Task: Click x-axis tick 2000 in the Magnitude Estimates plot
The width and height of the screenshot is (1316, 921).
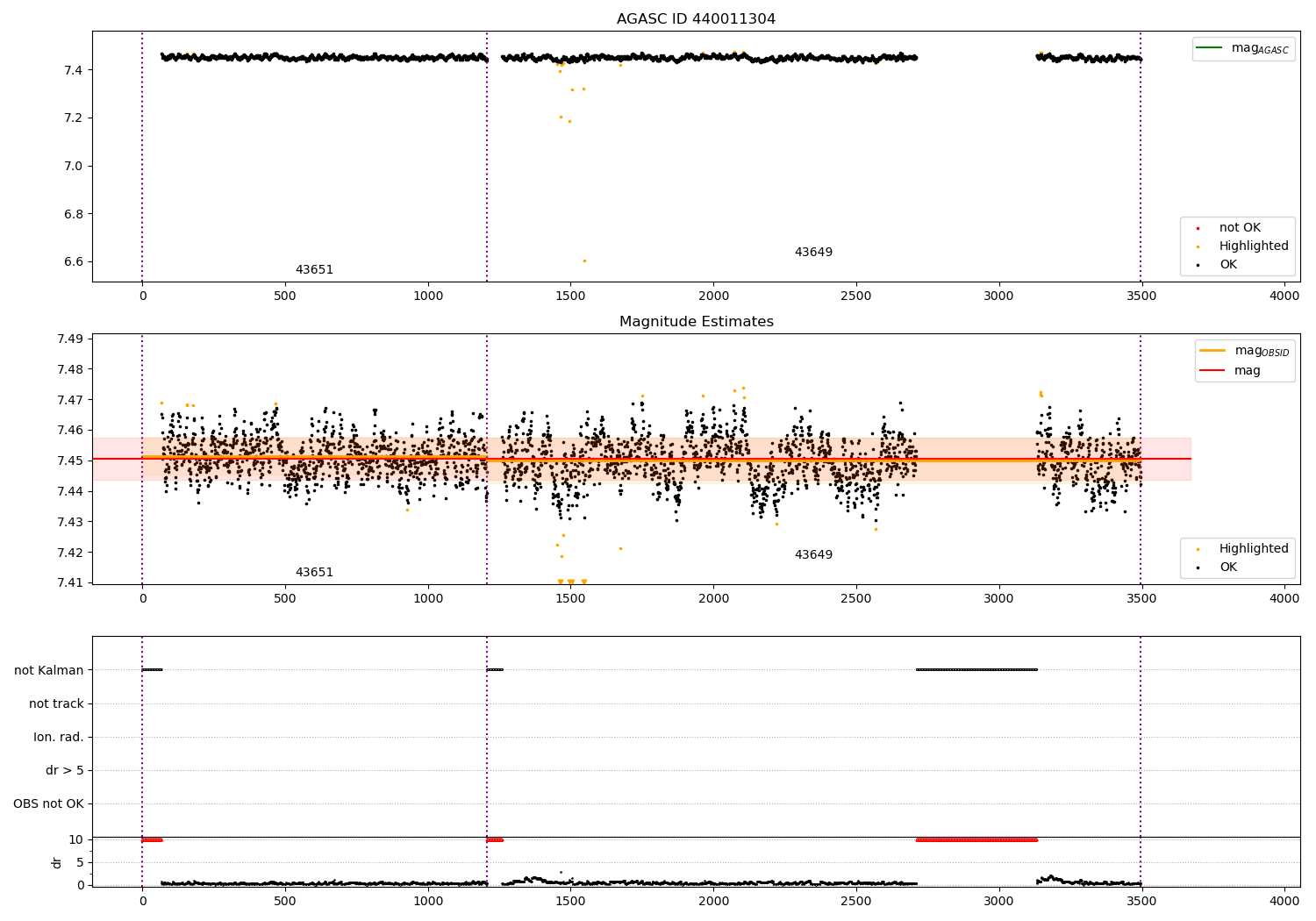Action: click(x=713, y=599)
